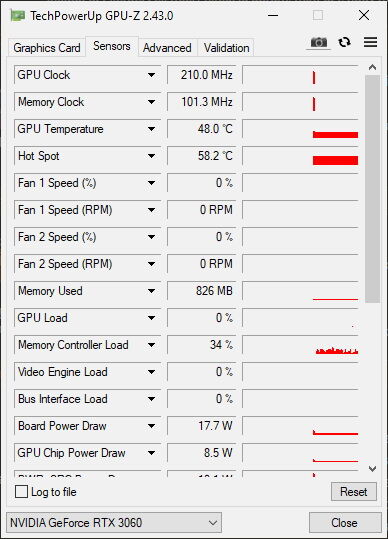Click the scrollbar up arrow
This screenshot has height=539, width=388.
pyautogui.click(x=372, y=68)
